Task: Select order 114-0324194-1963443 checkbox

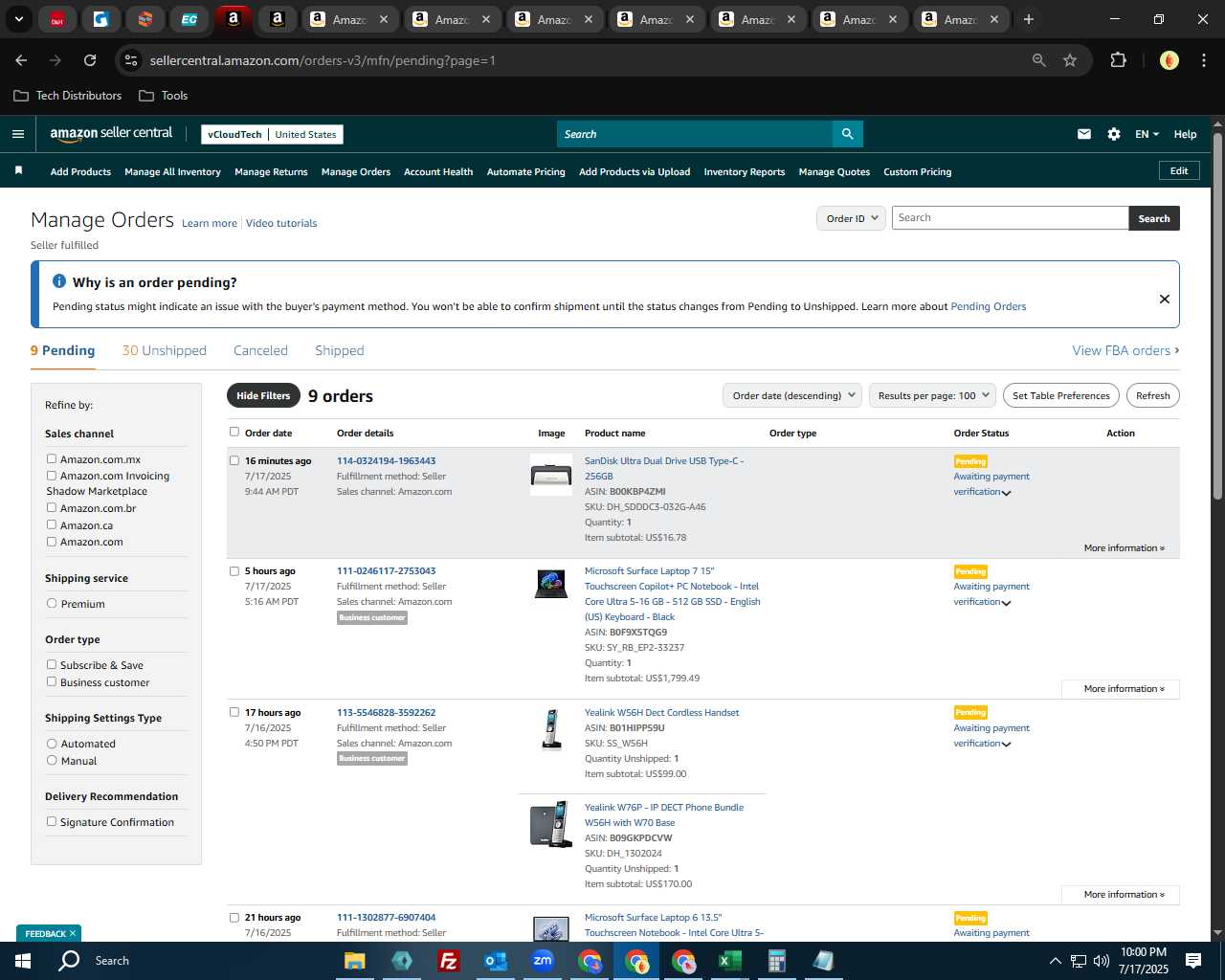Action: [x=234, y=460]
